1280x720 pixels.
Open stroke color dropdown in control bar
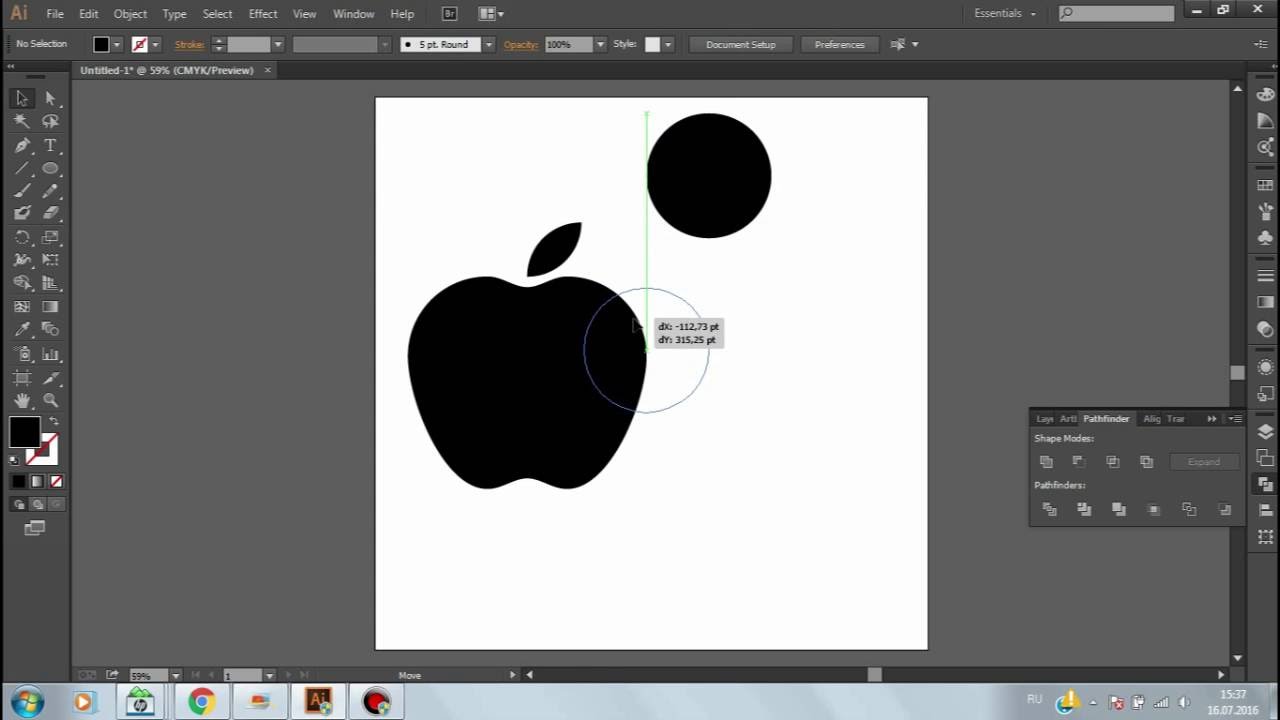[155, 44]
